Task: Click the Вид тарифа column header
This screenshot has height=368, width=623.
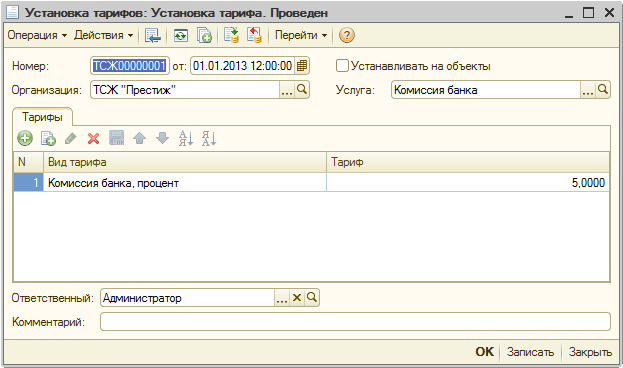Action: point(185,162)
